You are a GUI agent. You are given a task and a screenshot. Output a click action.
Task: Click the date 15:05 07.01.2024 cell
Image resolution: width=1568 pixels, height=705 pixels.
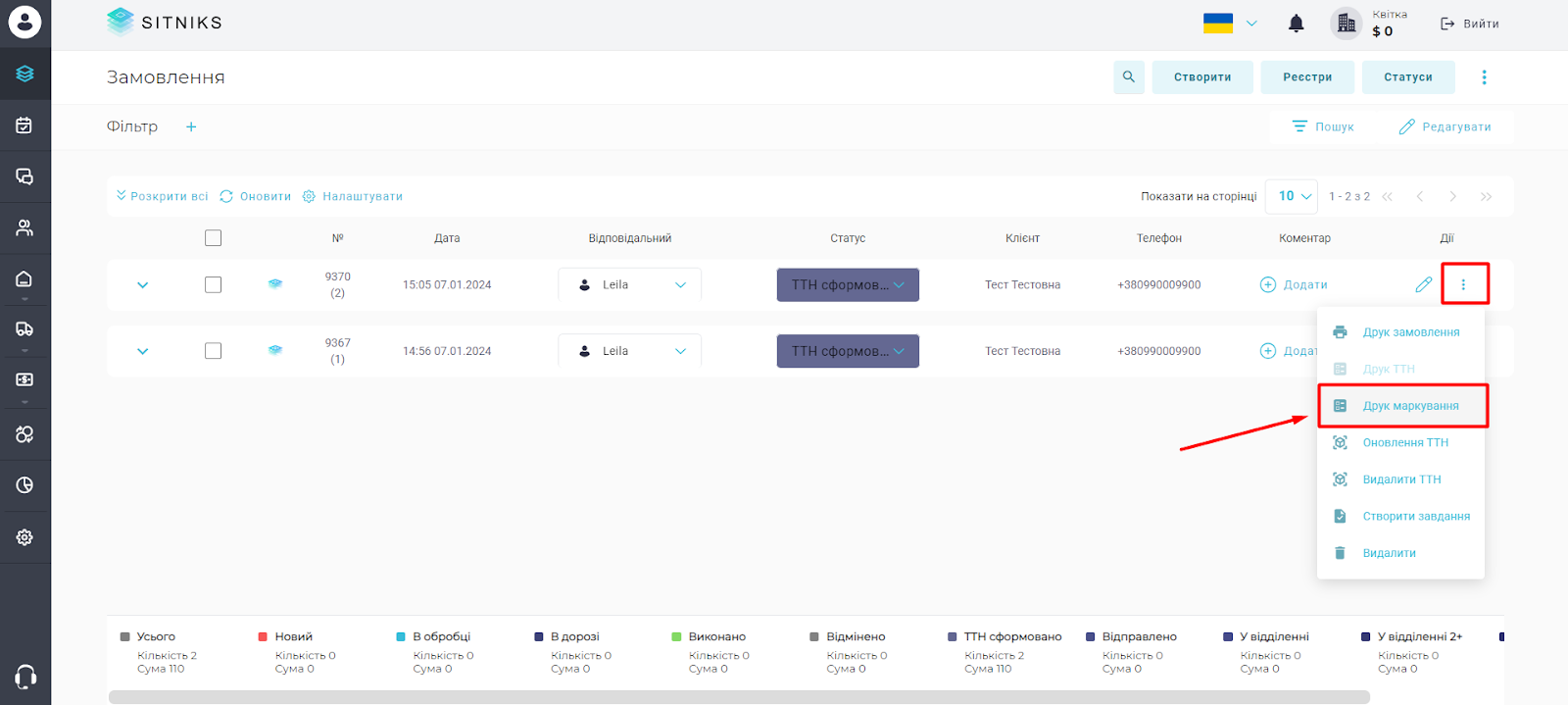447,284
